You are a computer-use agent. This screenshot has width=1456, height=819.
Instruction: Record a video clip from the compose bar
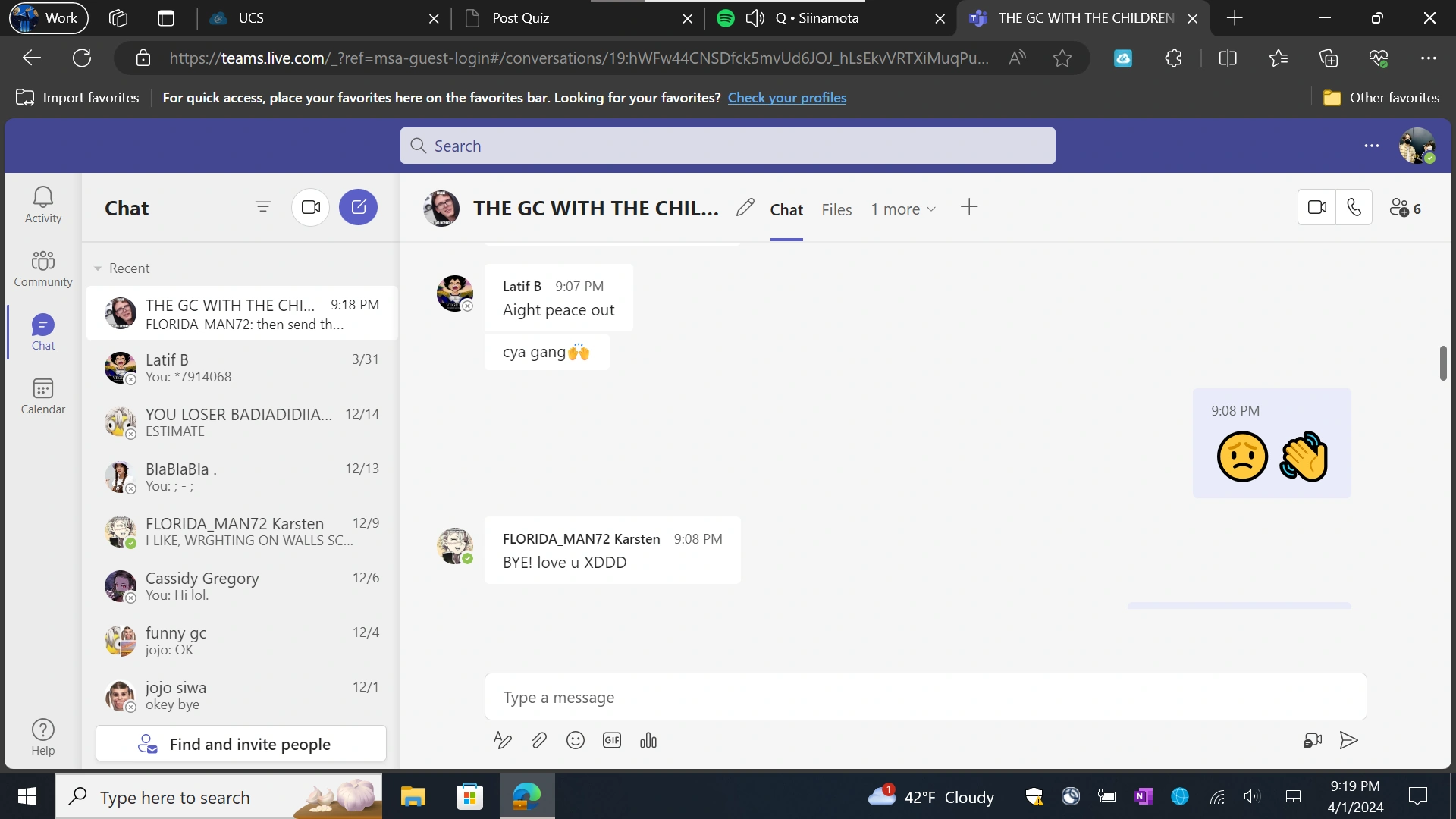pos(1313,741)
